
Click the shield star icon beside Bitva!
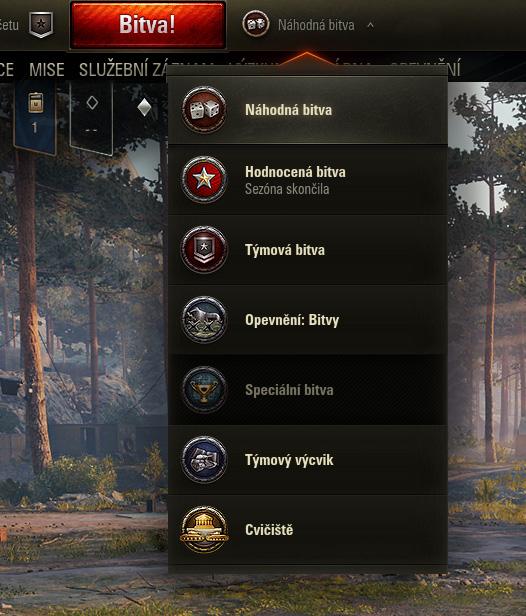tap(41, 24)
